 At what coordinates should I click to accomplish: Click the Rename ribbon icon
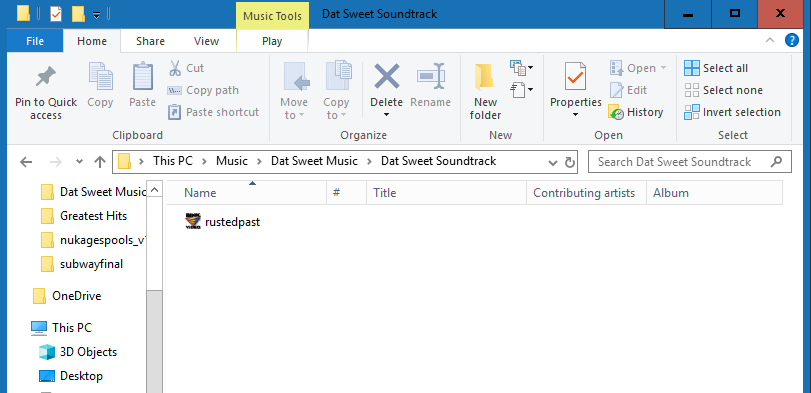coord(430,77)
